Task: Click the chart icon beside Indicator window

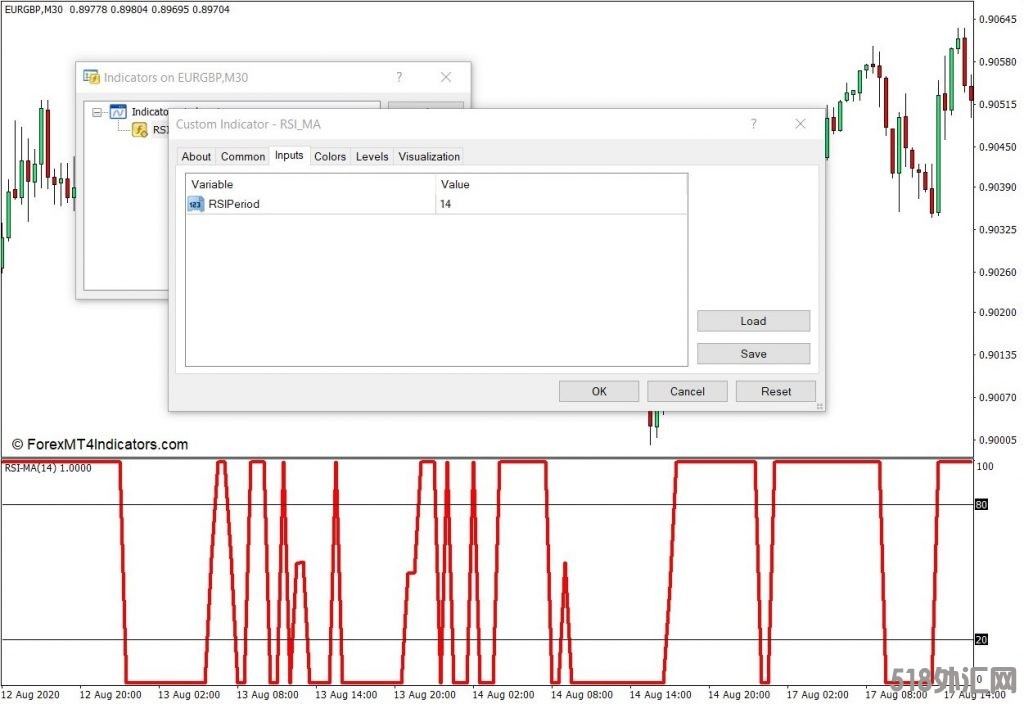Action: point(118,112)
